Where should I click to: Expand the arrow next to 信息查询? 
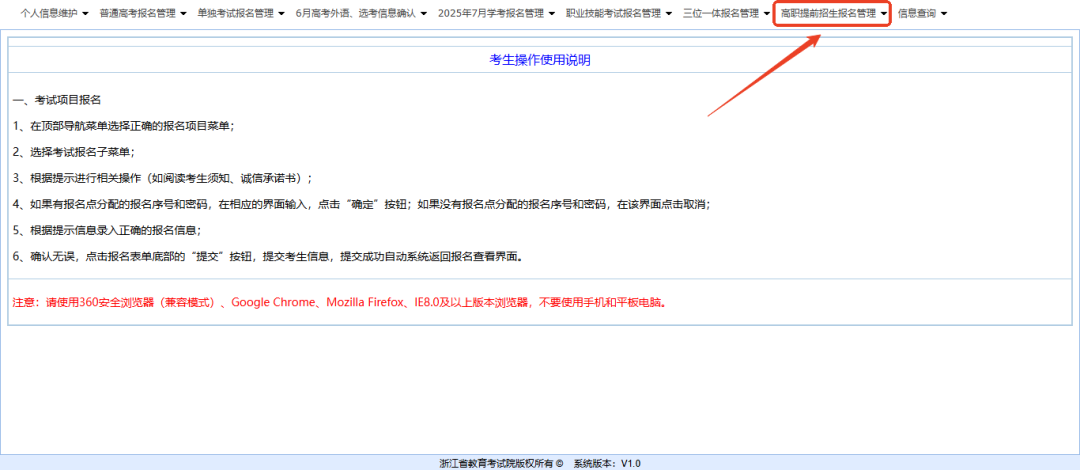pos(944,14)
